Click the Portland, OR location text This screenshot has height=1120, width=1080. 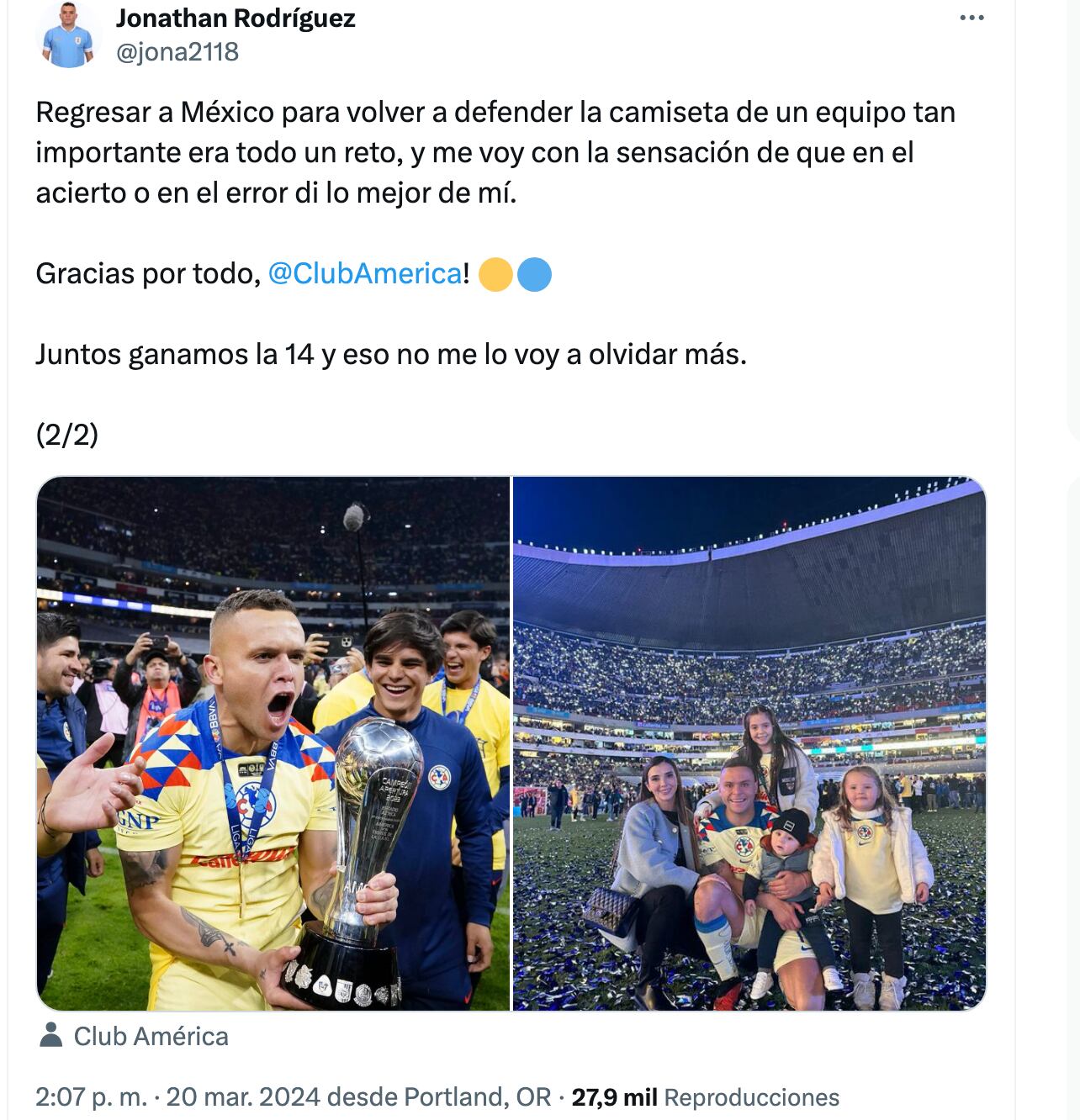point(478,1097)
